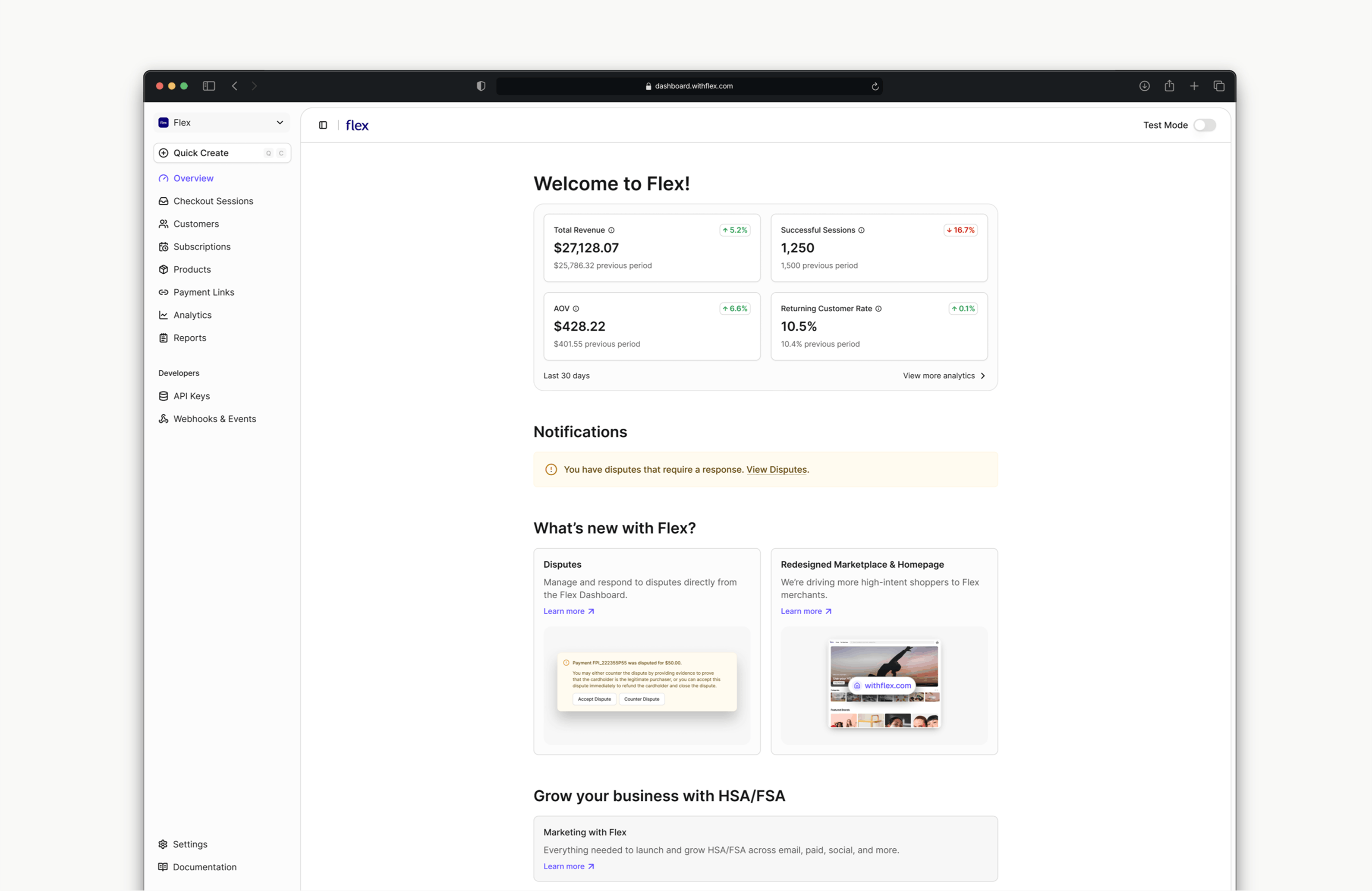
Task: Click the Safari privacy shield icon
Action: click(x=481, y=86)
